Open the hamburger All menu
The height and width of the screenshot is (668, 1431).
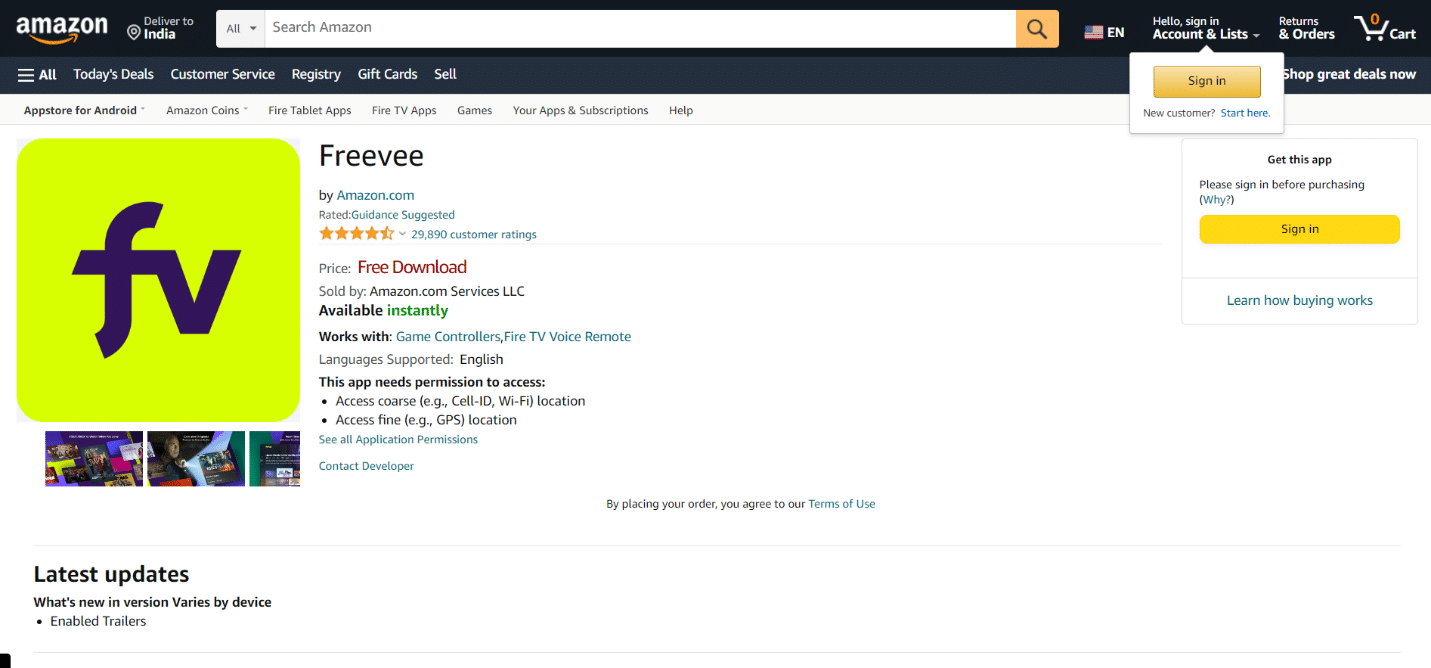point(37,74)
